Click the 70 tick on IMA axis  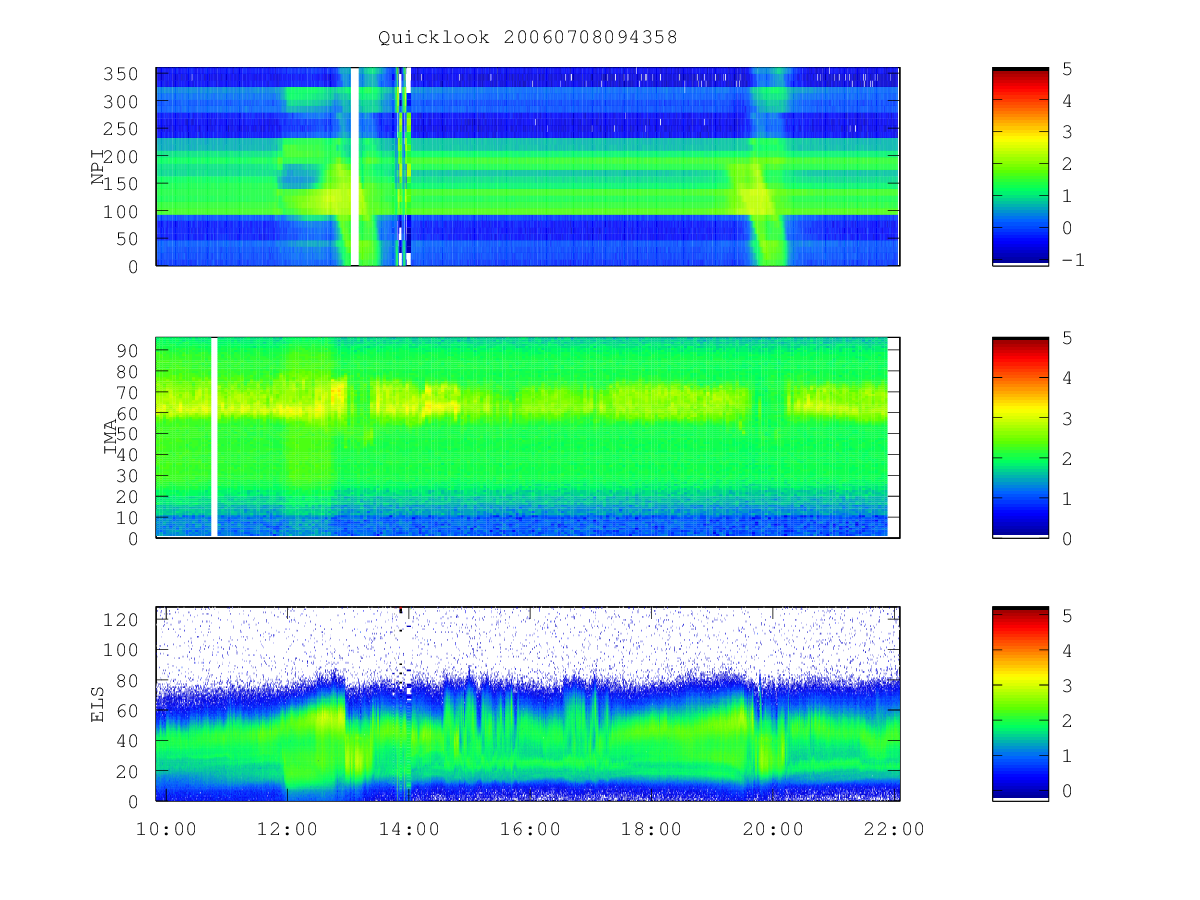click(129, 392)
